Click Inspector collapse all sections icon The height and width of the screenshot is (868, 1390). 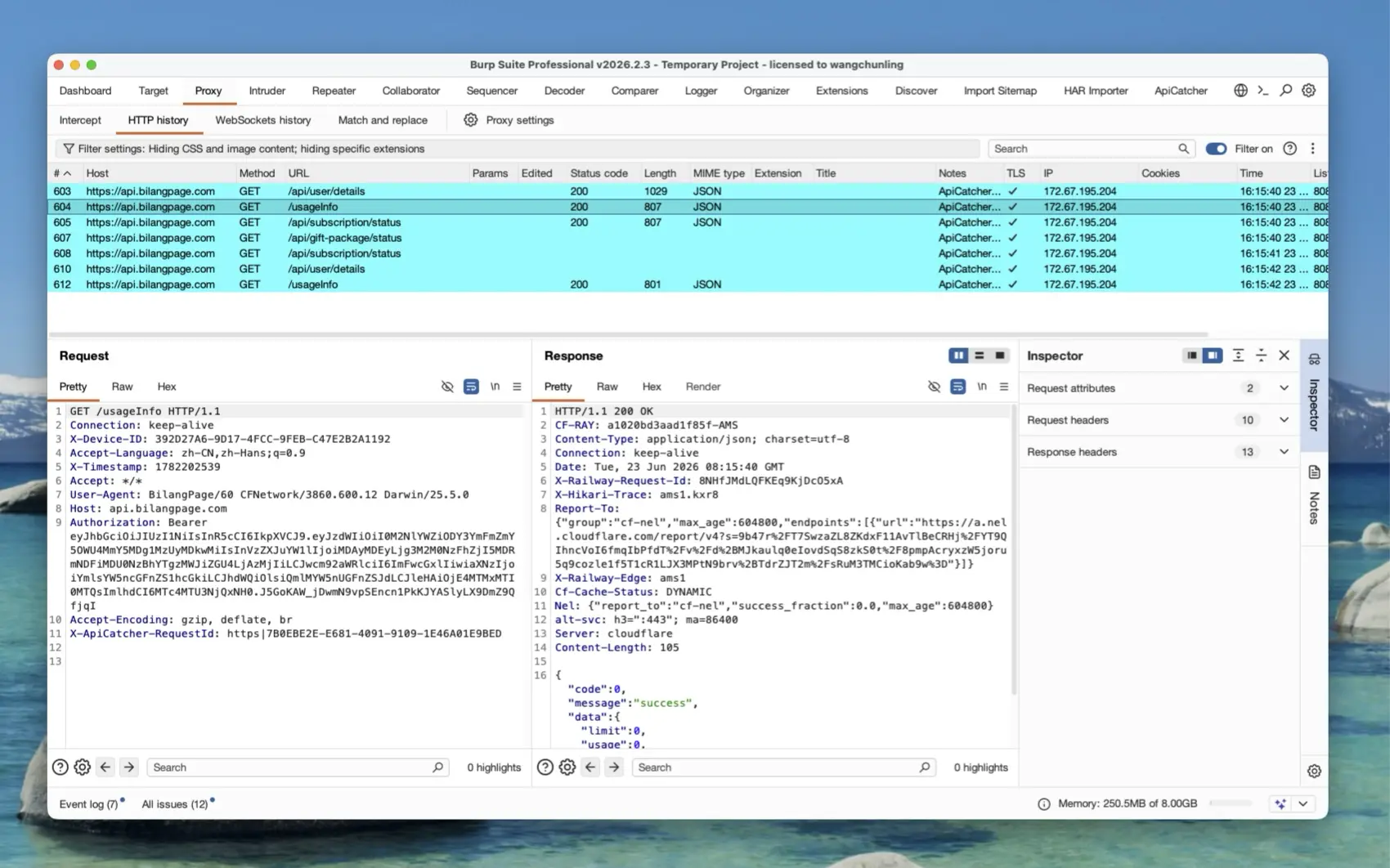coord(1262,356)
